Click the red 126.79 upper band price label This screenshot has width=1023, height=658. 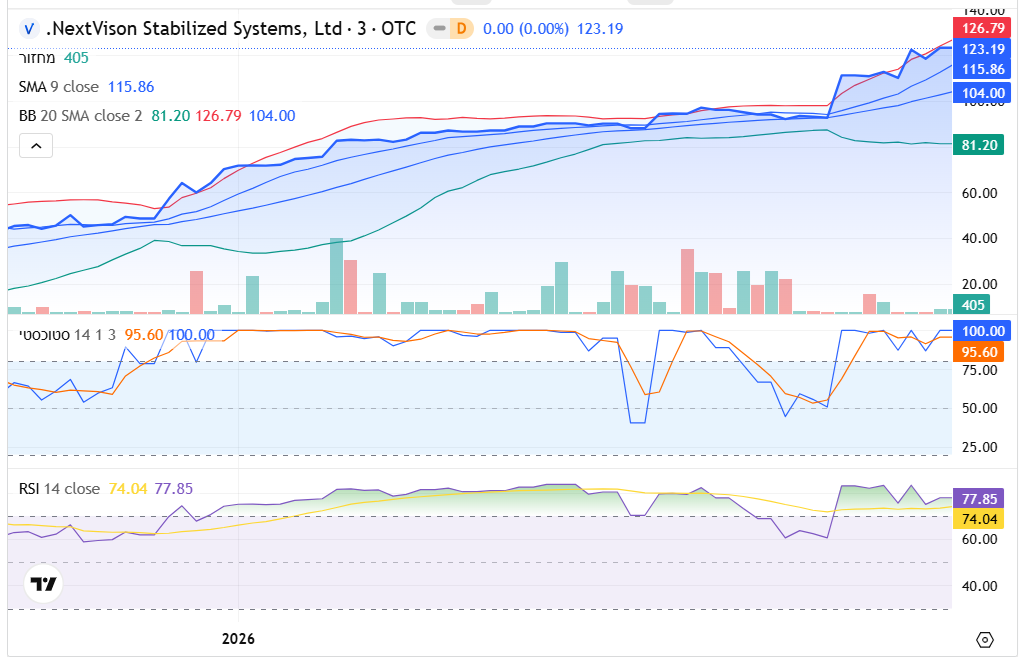pyautogui.click(x=983, y=27)
